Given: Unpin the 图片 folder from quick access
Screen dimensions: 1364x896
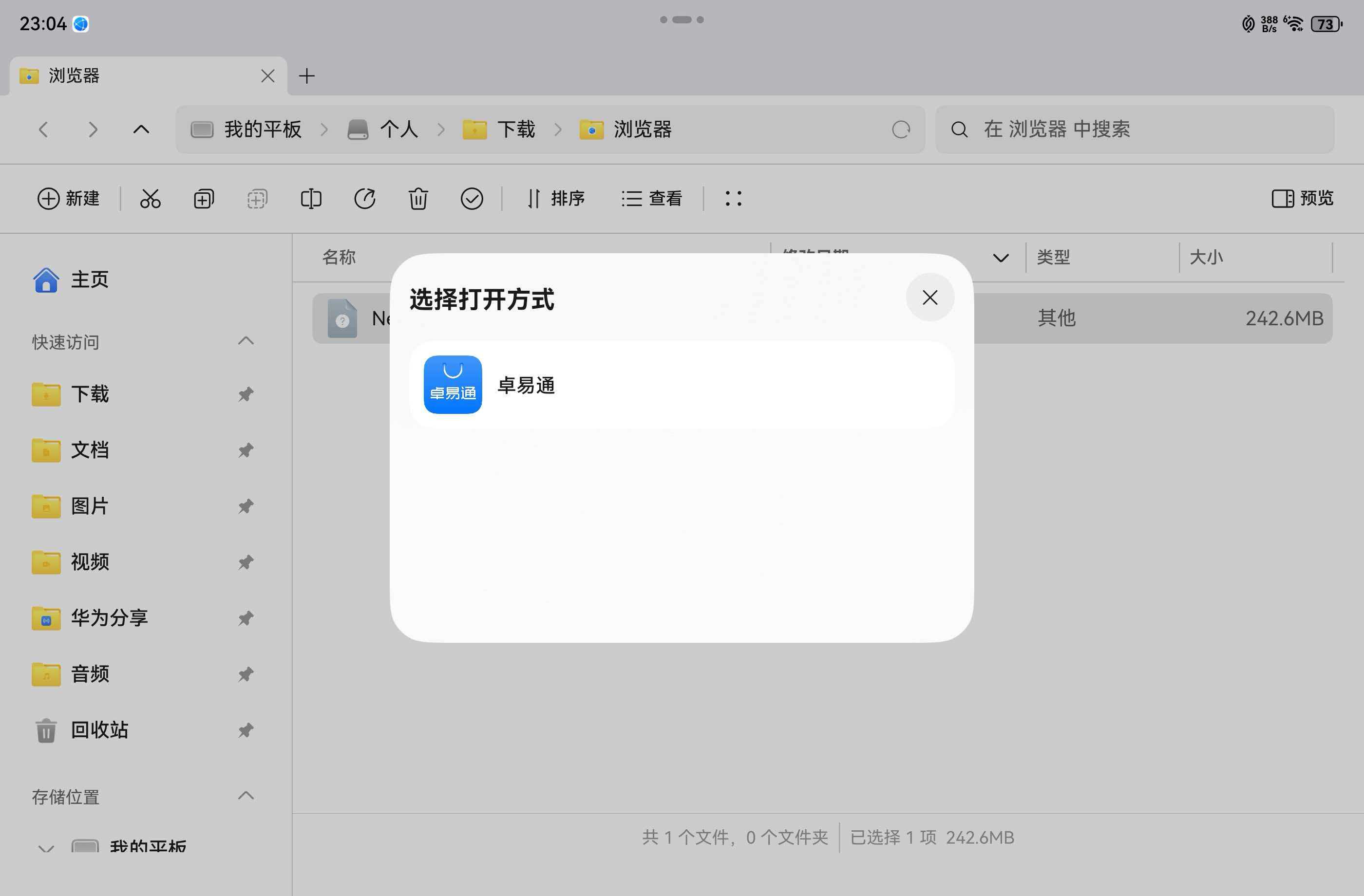Looking at the screenshot, I should (246, 506).
